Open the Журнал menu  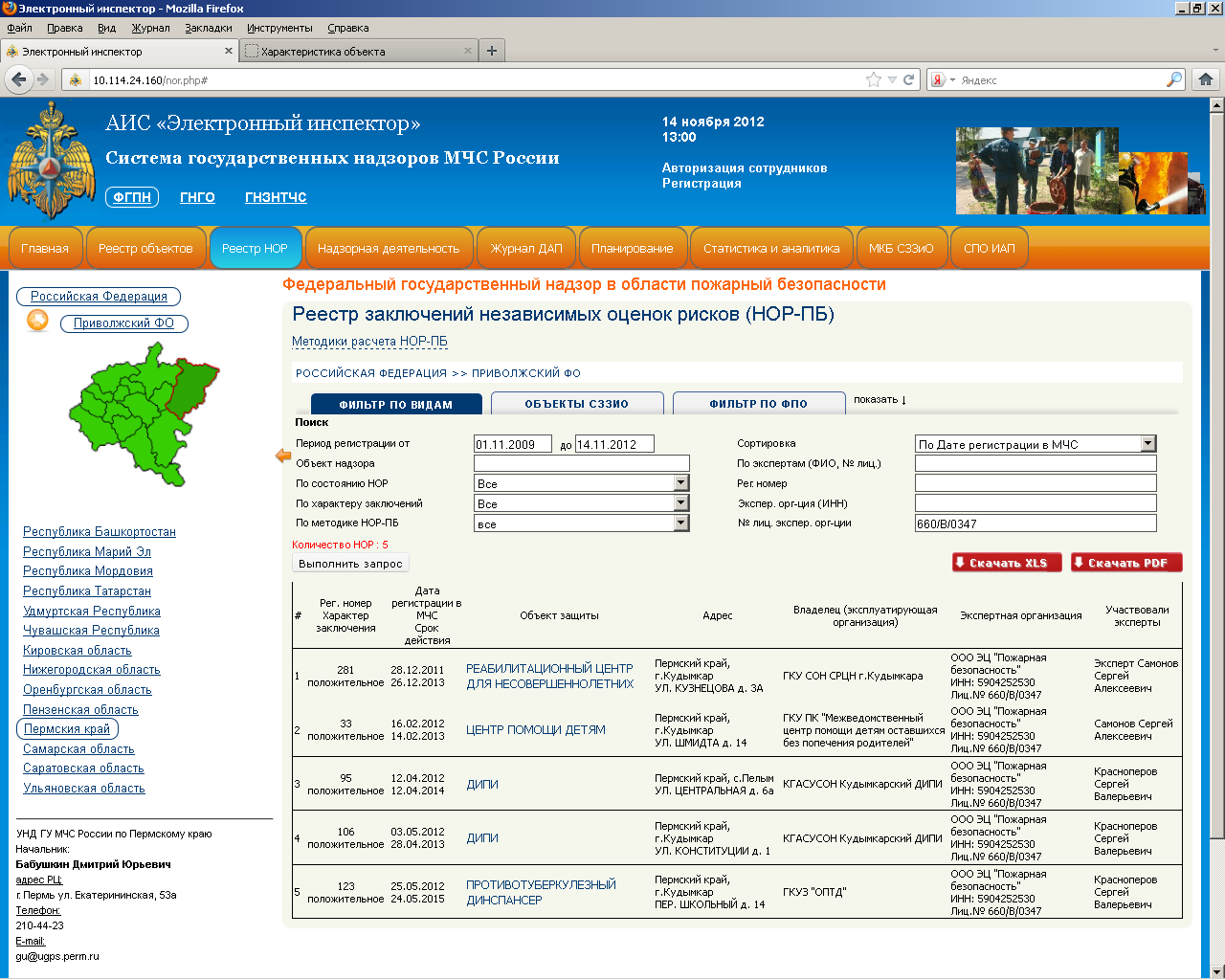point(150,28)
